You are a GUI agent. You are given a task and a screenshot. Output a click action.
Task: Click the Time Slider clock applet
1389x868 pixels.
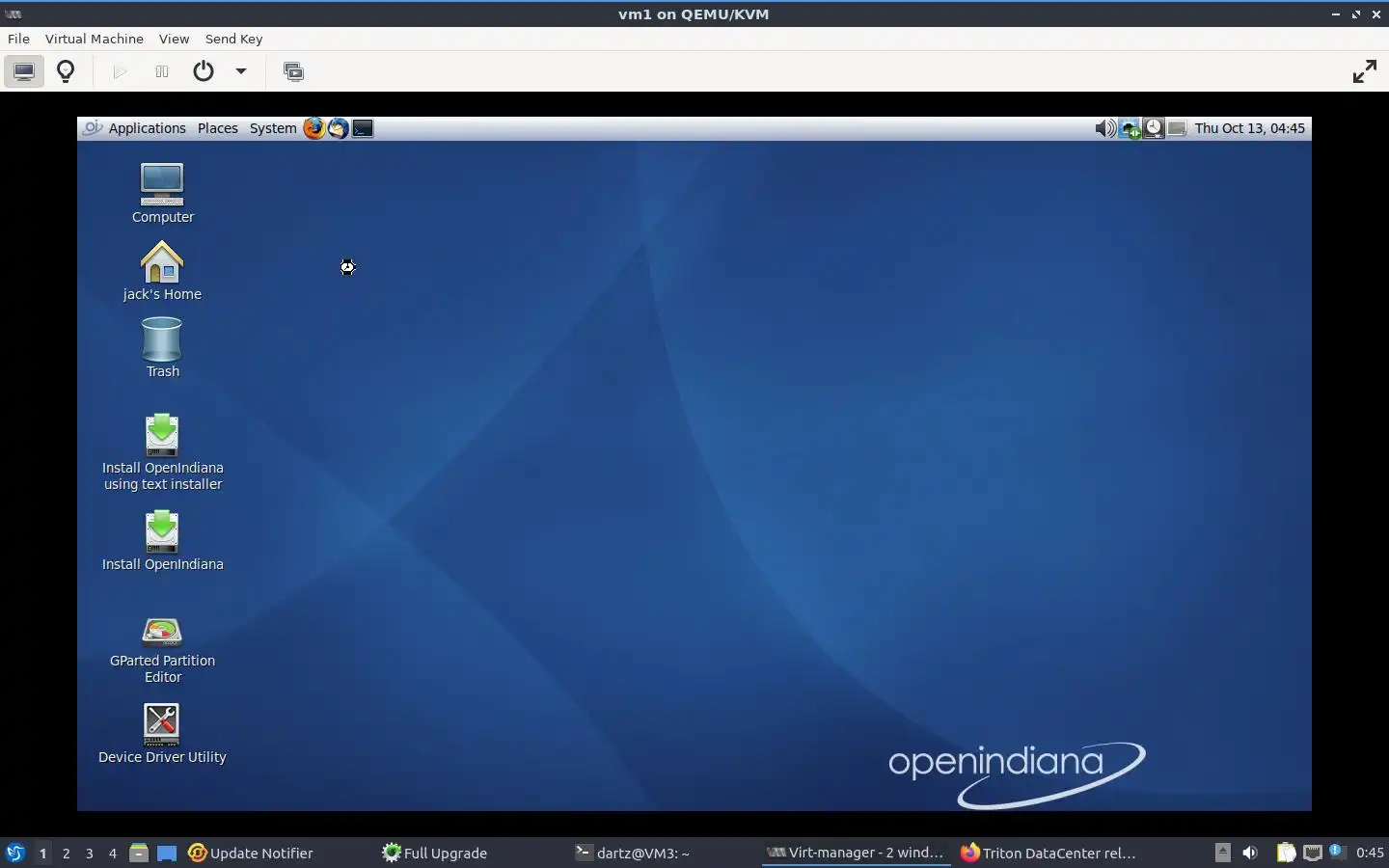(x=1154, y=128)
